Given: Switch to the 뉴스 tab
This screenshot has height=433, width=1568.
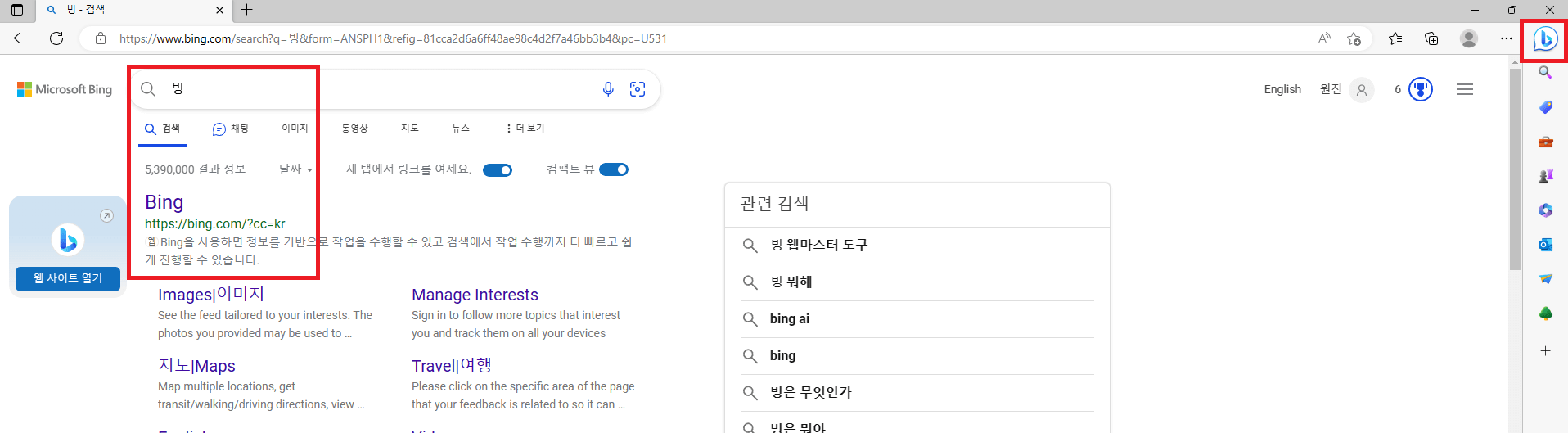Looking at the screenshot, I should tap(461, 129).
